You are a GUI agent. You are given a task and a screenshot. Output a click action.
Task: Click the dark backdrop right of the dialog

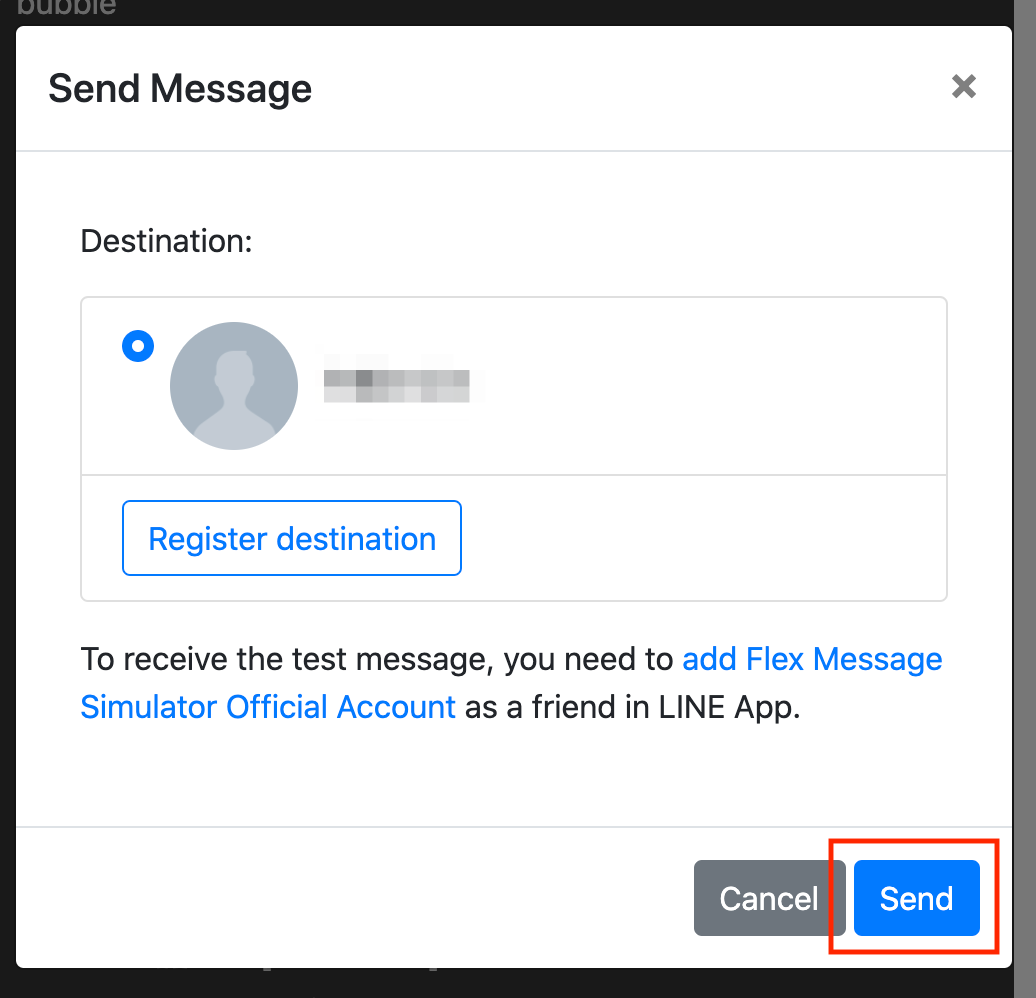tap(1025, 500)
